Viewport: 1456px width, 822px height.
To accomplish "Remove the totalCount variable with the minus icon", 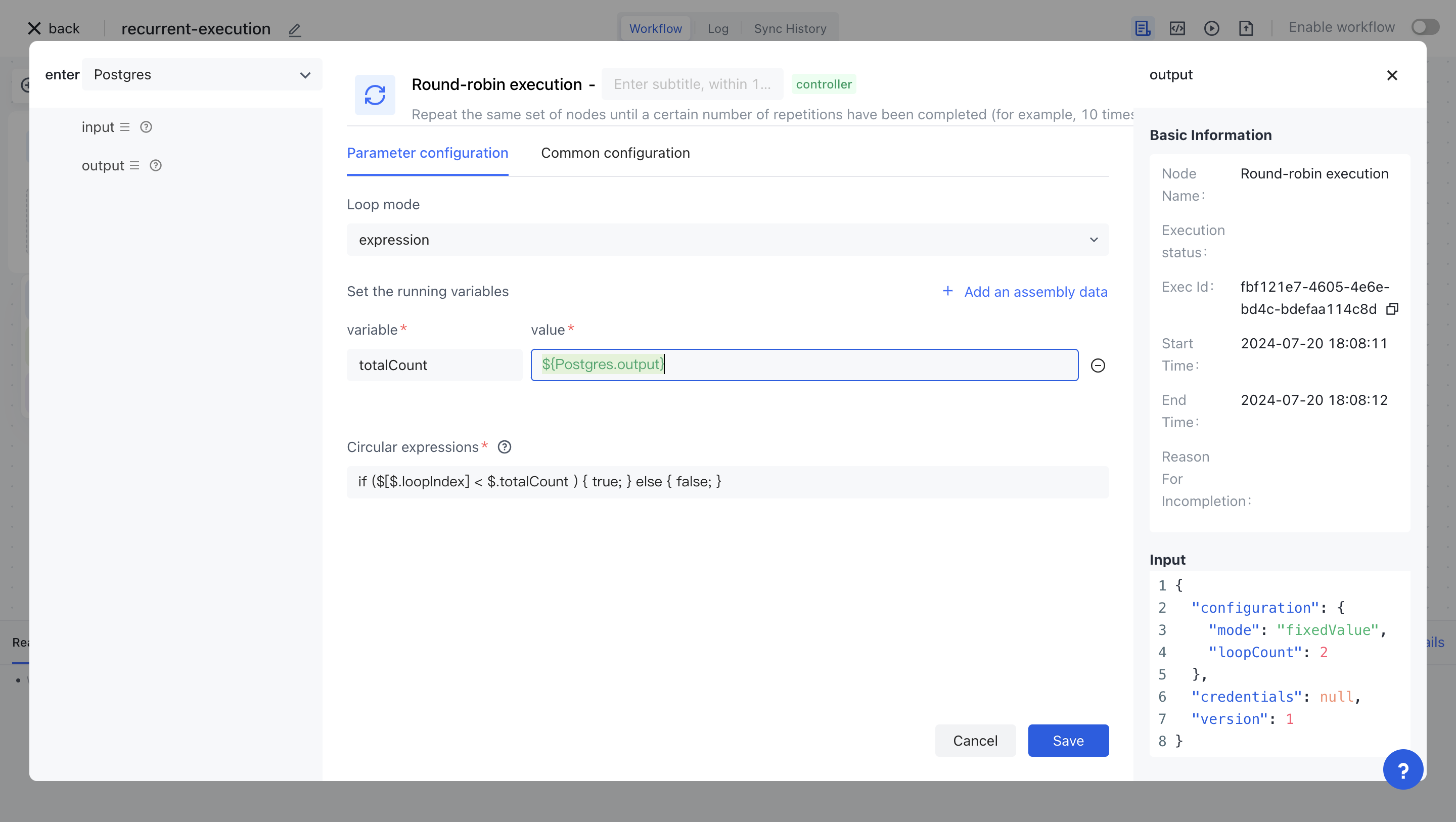I will (x=1098, y=364).
